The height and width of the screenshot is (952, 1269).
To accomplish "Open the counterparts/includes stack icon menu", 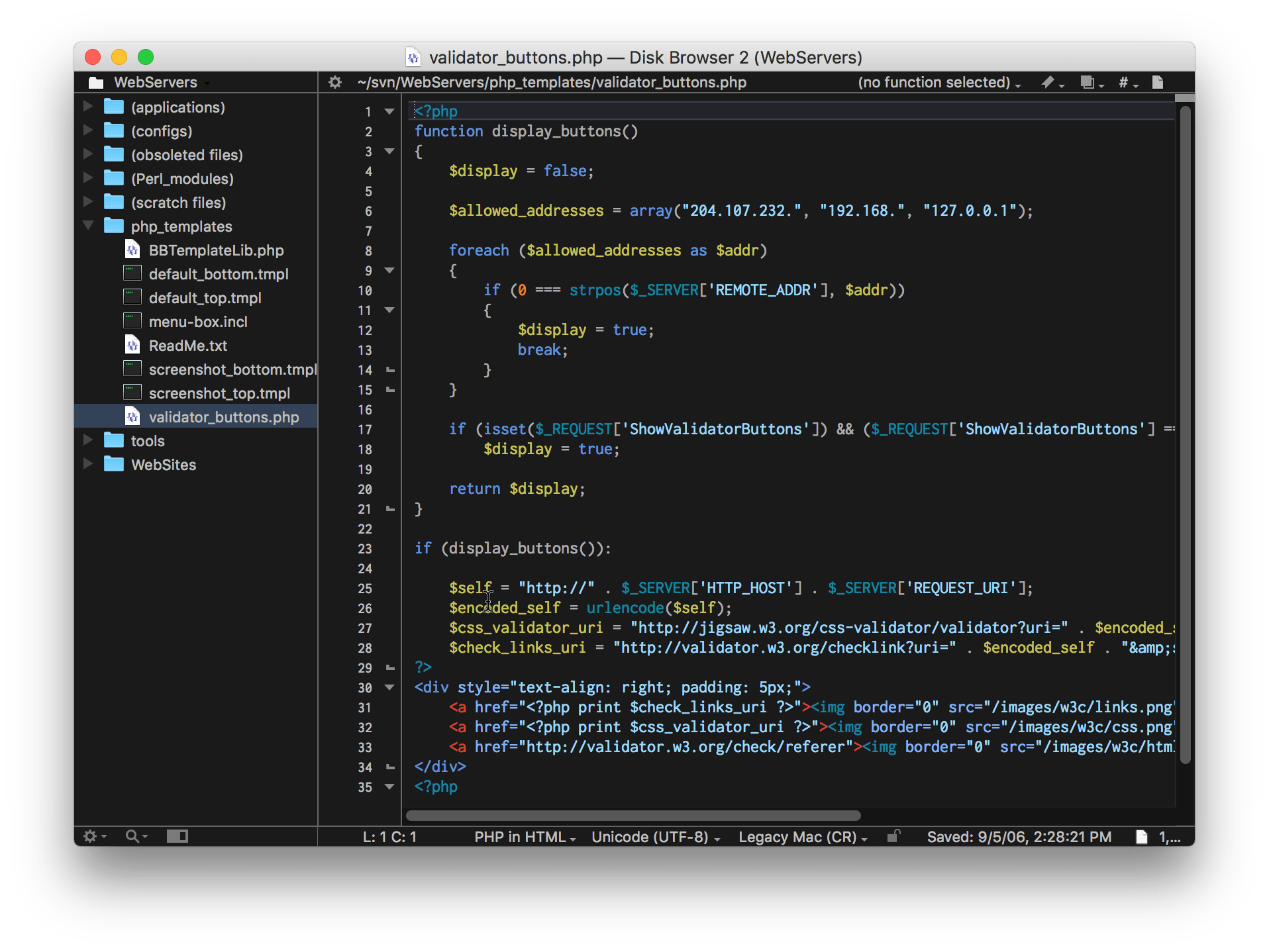I will [1088, 82].
